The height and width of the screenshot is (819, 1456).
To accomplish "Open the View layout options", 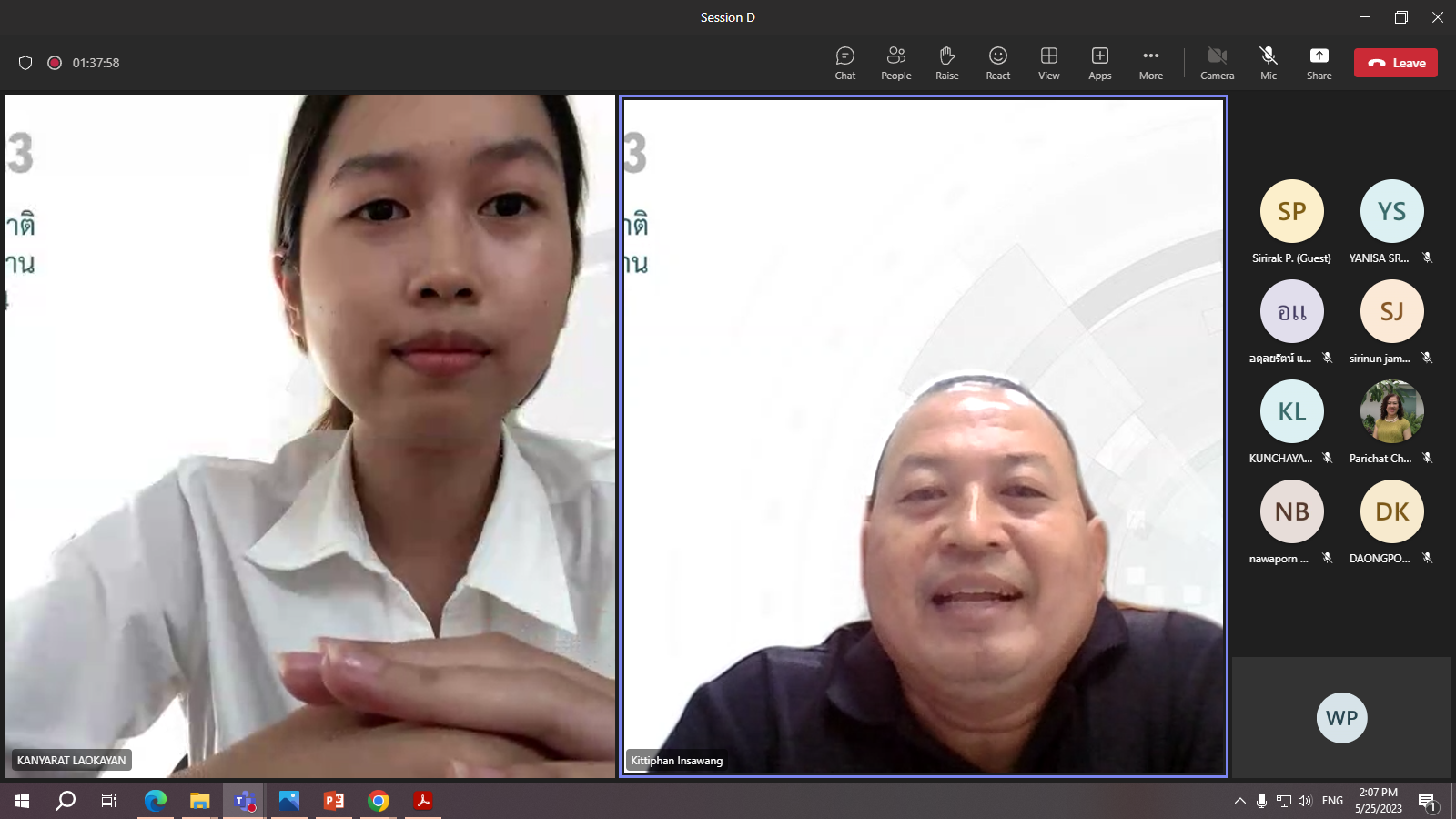I will click(1049, 63).
